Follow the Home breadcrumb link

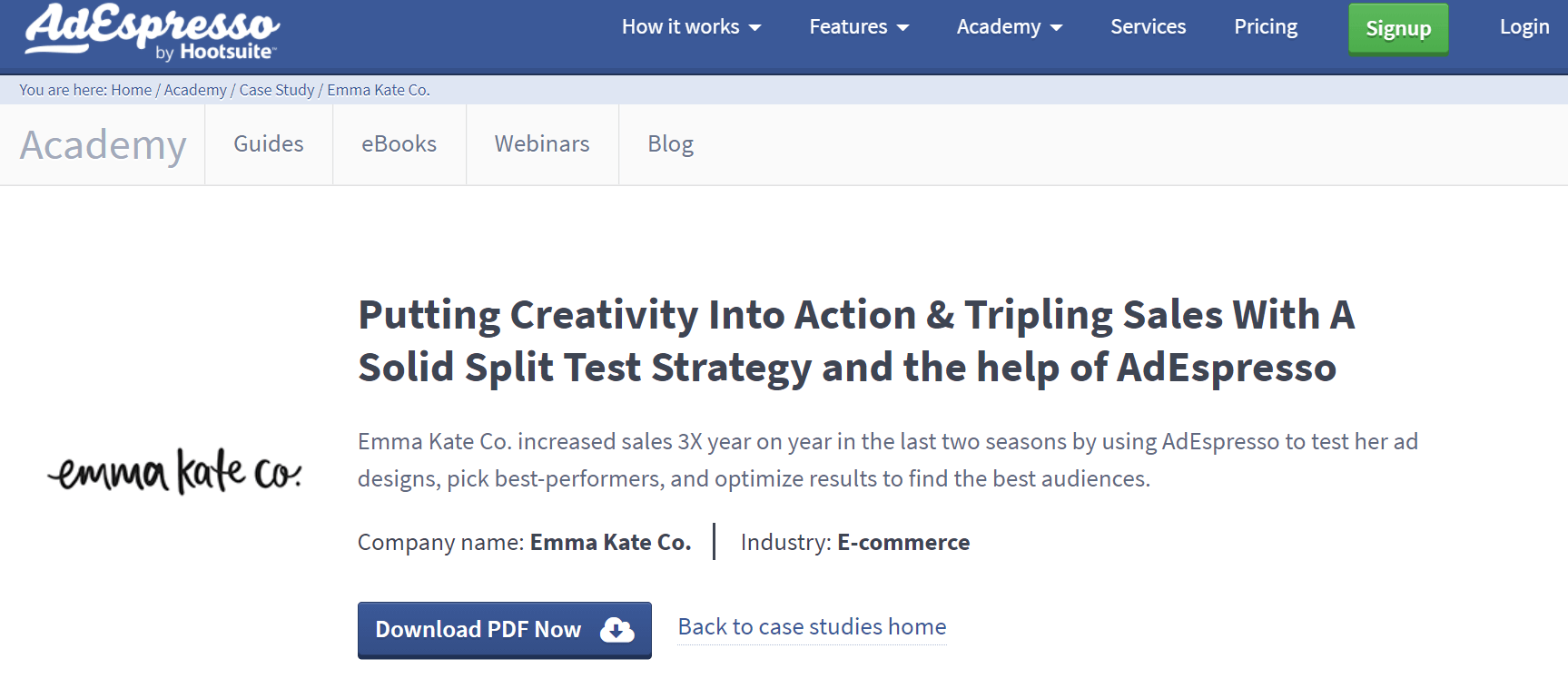pos(132,90)
